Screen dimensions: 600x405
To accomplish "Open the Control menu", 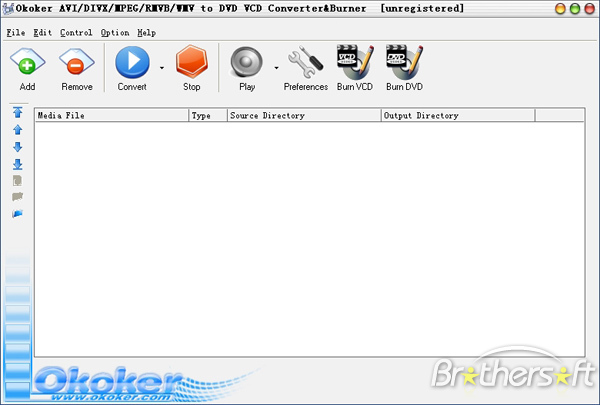I will click(x=76, y=33).
